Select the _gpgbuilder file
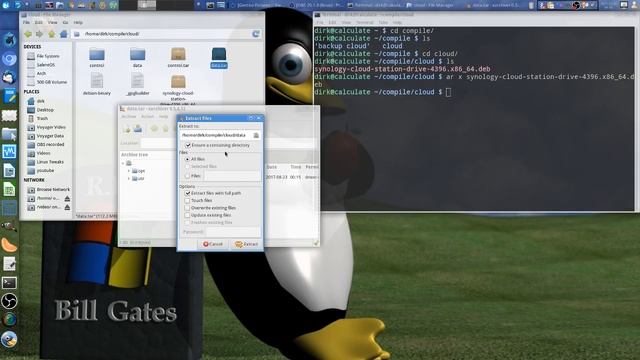This screenshot has width=640, height=360. pos(138,84)
